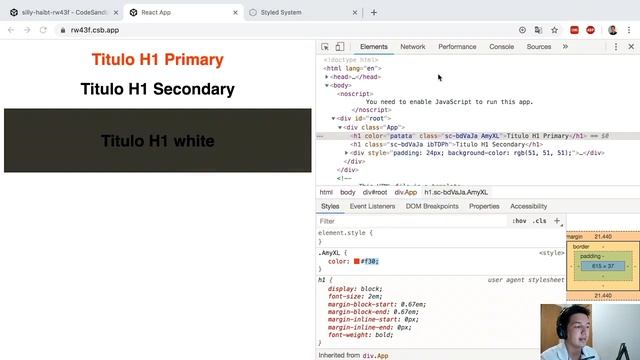Toggle the .cls classes button
This screenshot has width=640, height=360.
[539, 221]
